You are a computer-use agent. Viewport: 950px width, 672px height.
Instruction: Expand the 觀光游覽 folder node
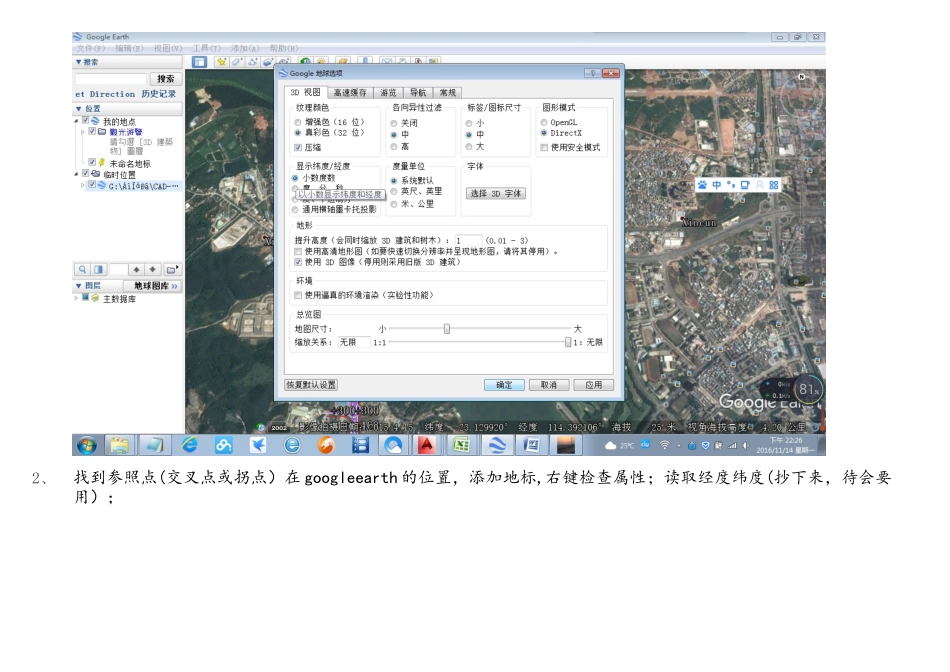click(x=83, y=131)
